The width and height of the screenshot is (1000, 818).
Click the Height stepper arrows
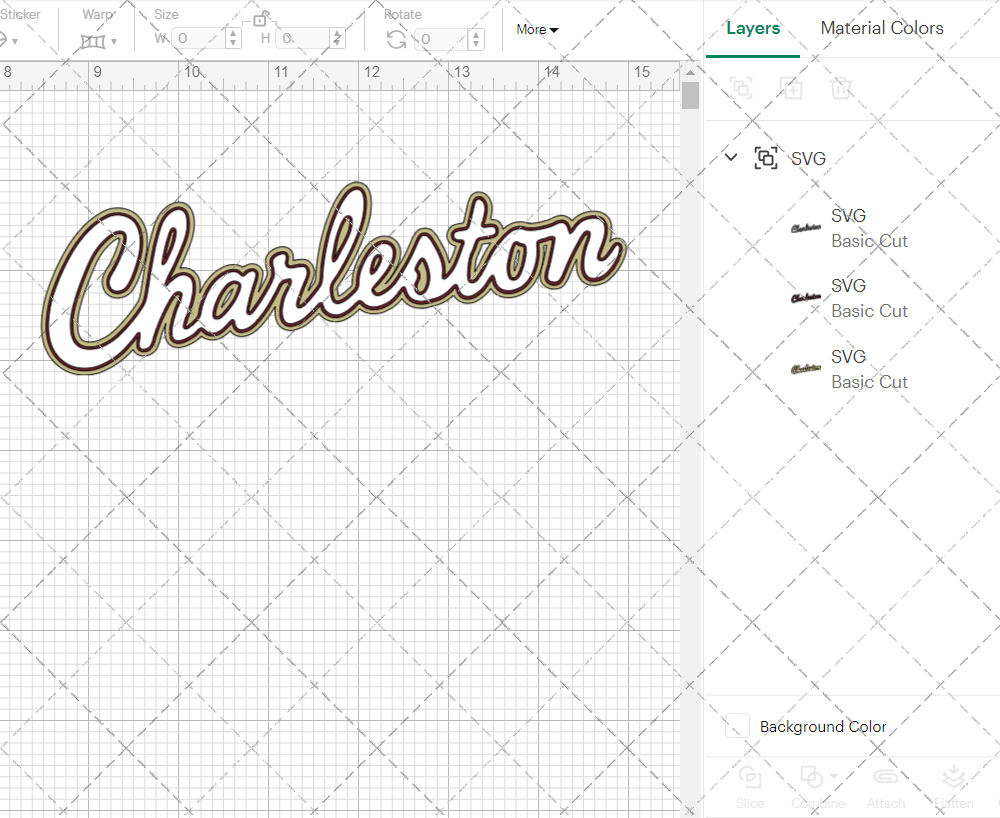(x=337, y=38)
